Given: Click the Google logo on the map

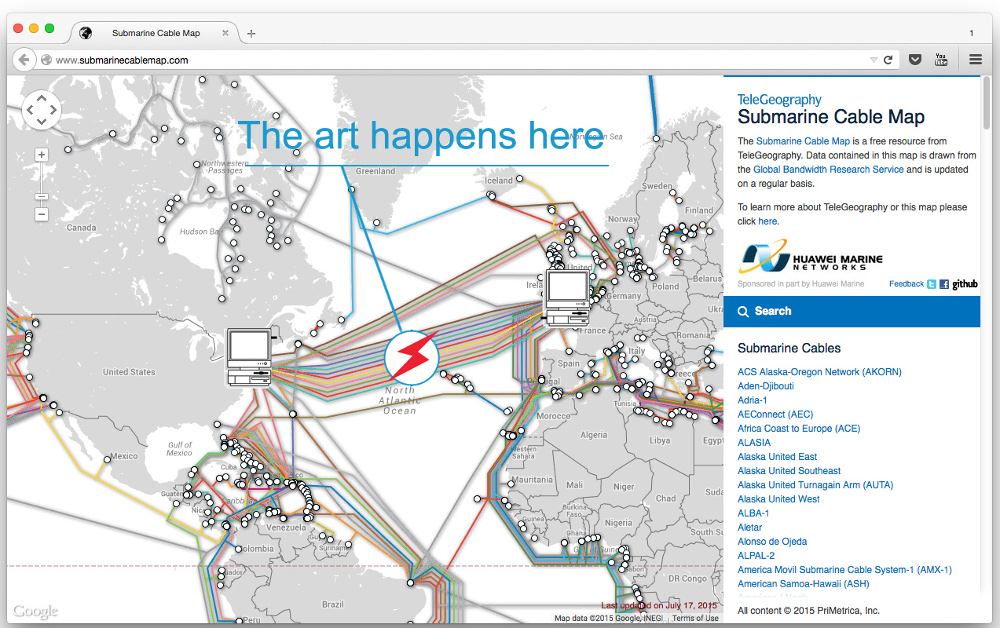Looking at the screenshot, I should (36, 611).
